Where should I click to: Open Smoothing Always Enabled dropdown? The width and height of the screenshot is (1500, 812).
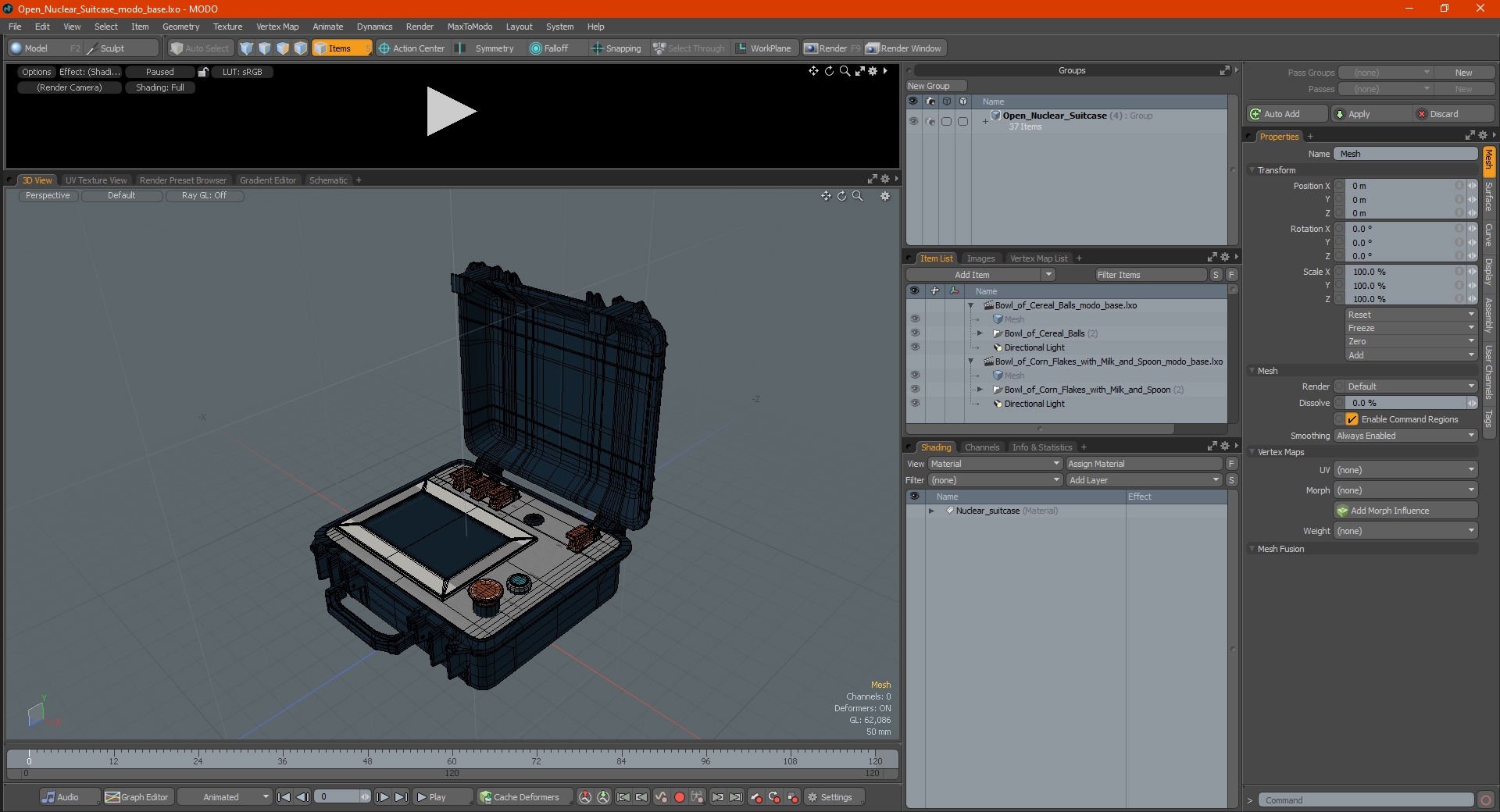(x=1405, y=436)
